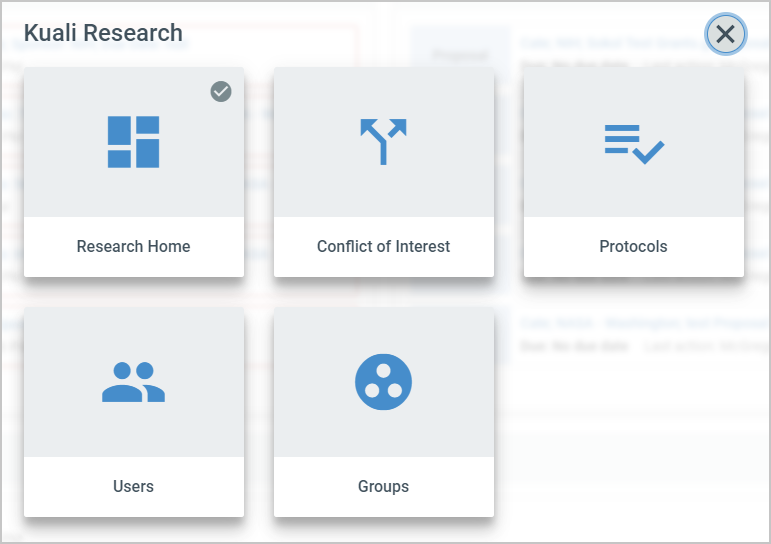Click the Groups three-dot circle icon

click(384, 382)
